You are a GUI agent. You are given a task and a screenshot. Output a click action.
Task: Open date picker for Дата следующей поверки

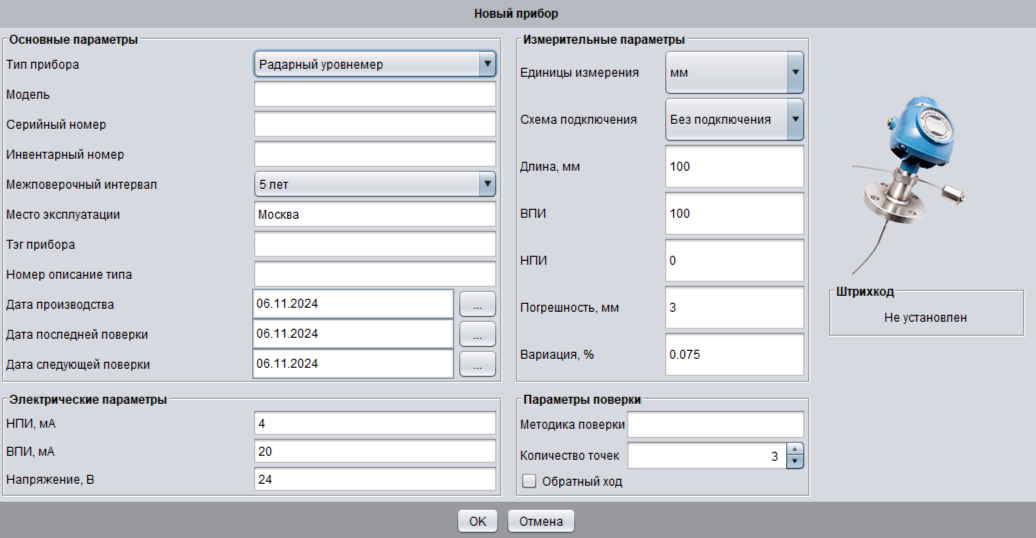tap(477, 364)
